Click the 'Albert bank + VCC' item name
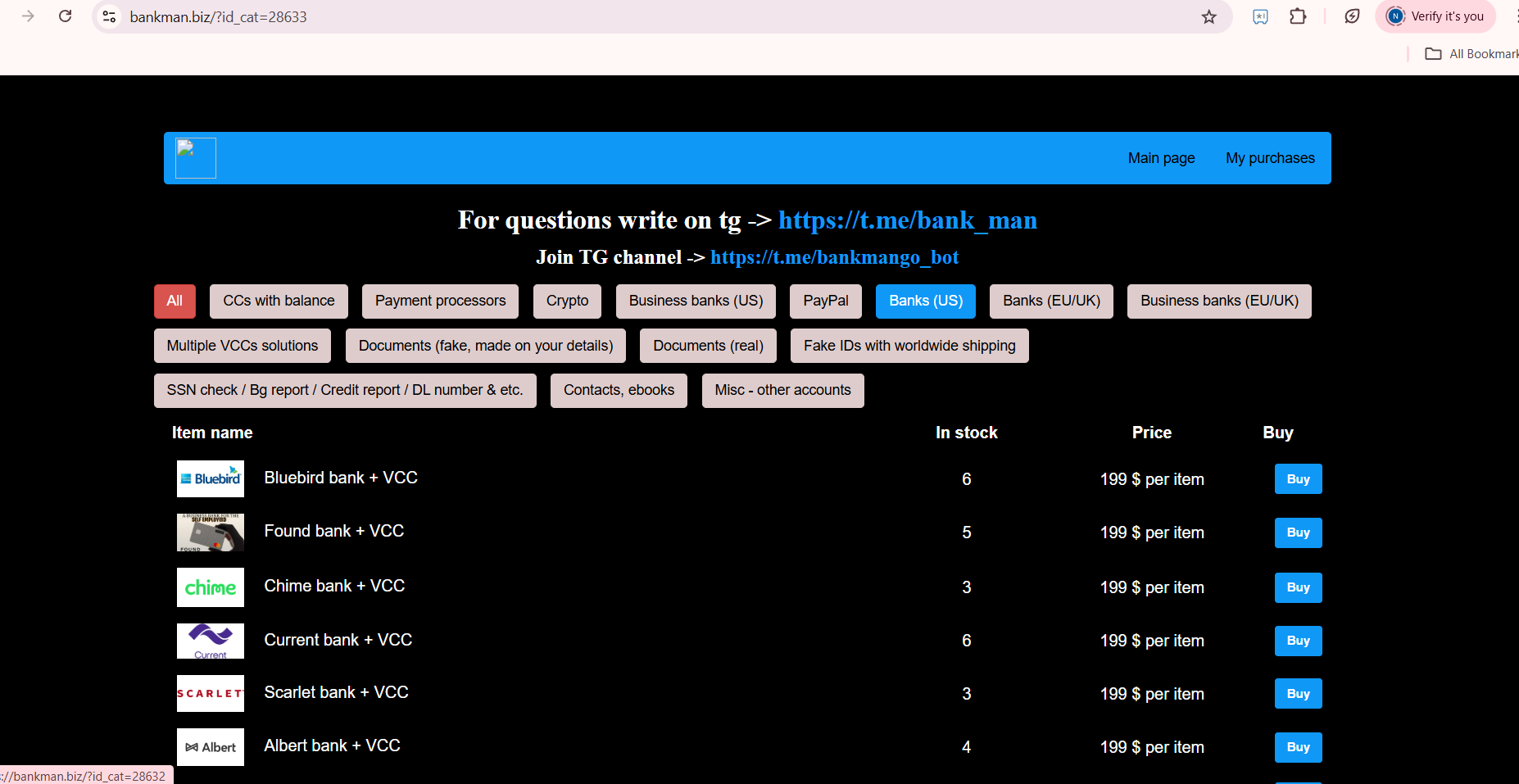Image resolution: width=1519 pixels, height=784 pixels. point(332,745)
